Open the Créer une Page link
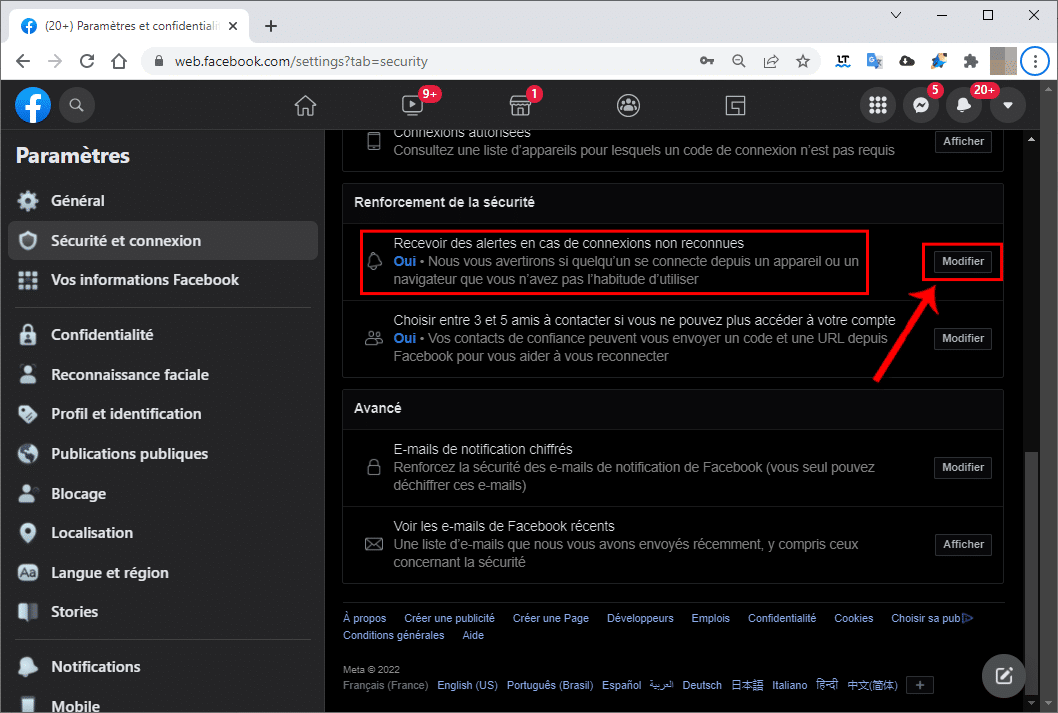The image size is (1058, 713). click(551, 619)
